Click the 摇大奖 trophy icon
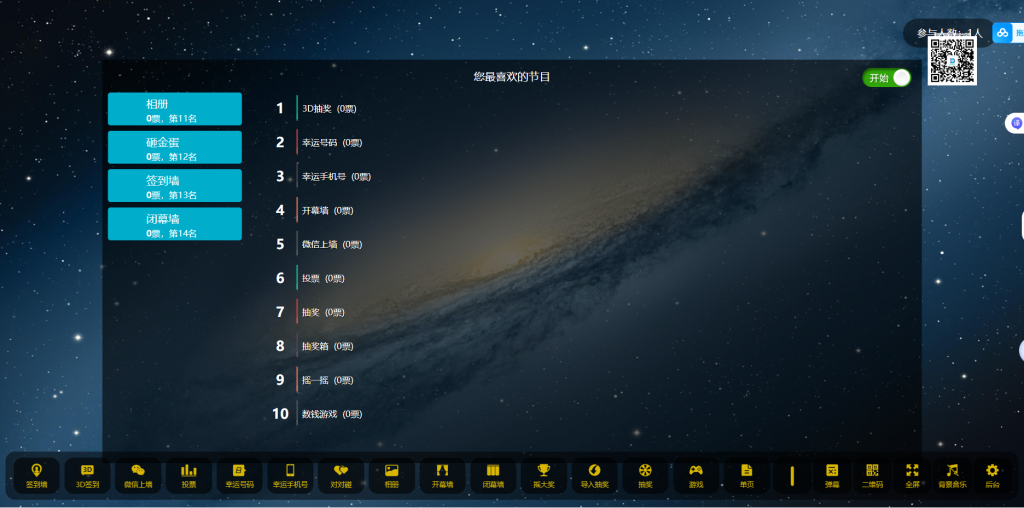This screenshot has height=508, width=1024. 543,475
